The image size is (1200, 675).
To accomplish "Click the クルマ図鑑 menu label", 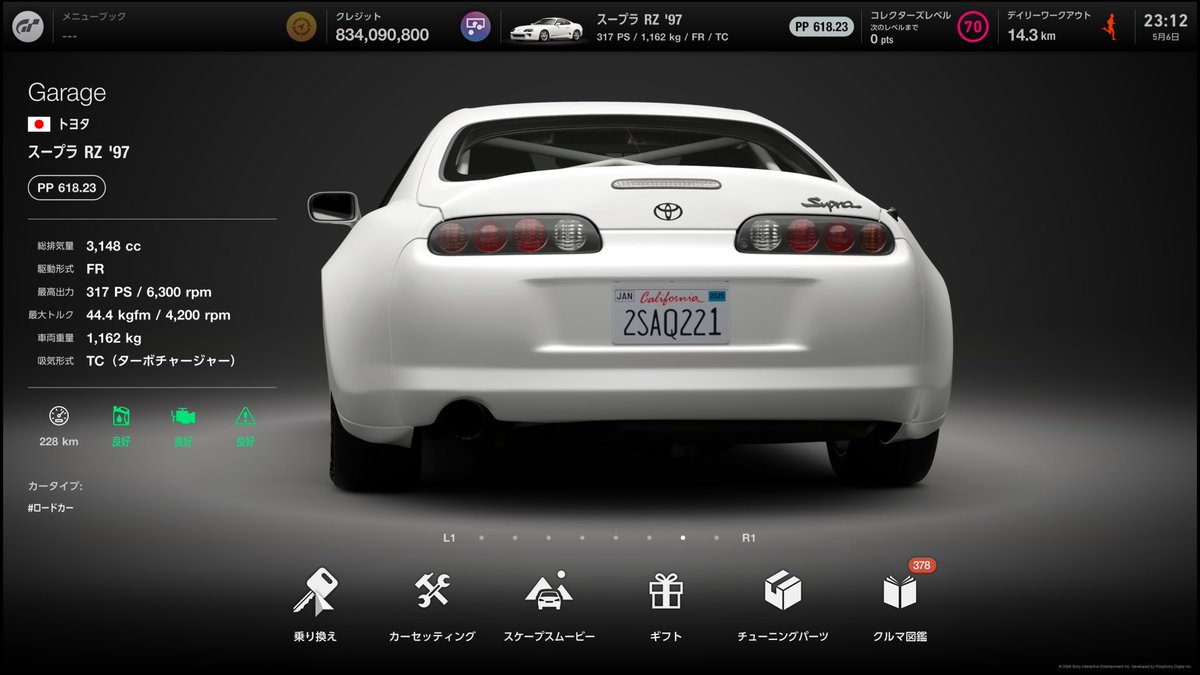I will 900,636.
